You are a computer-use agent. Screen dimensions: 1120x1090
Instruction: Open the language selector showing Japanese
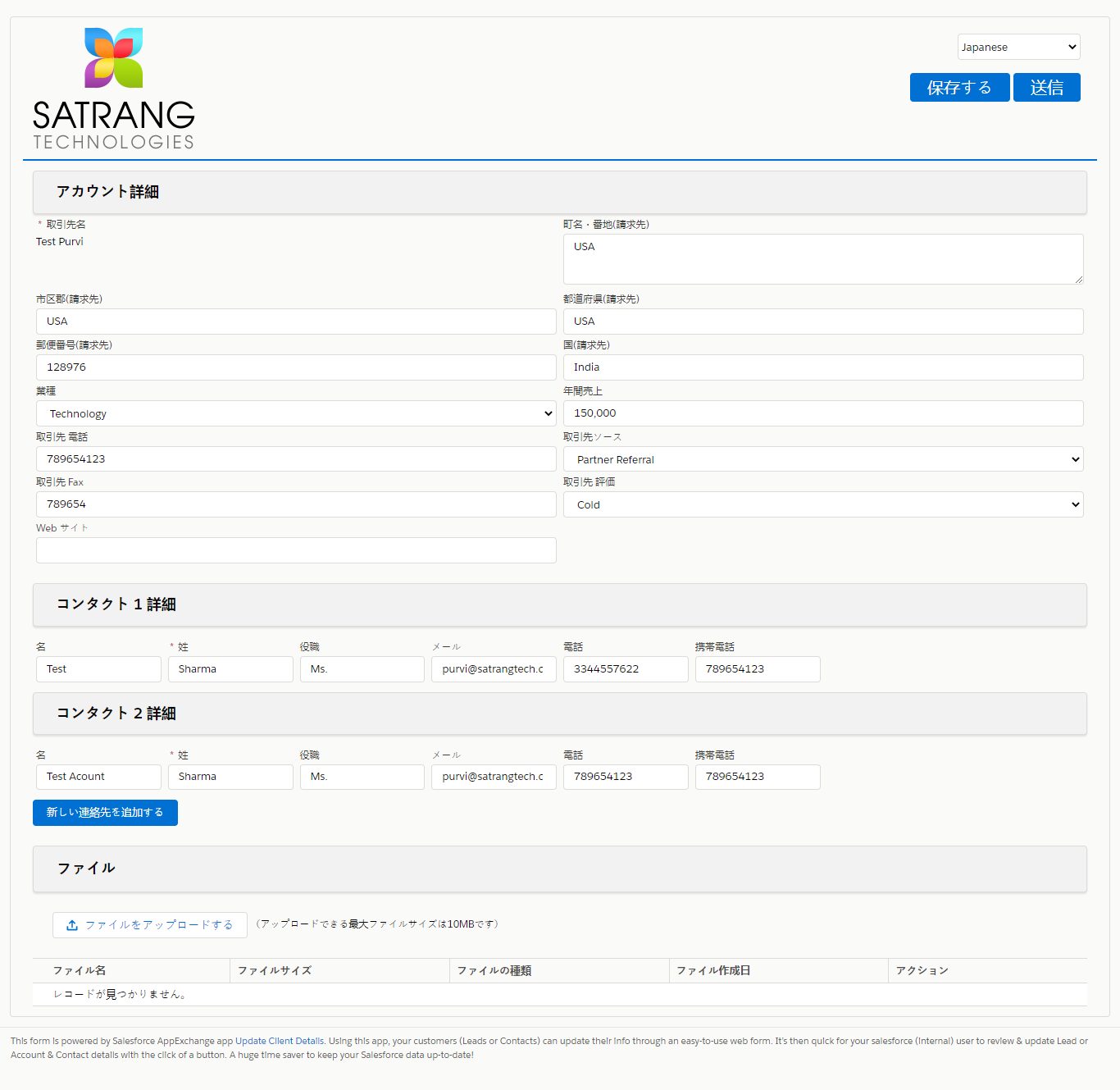click(x=1018, y=47)
